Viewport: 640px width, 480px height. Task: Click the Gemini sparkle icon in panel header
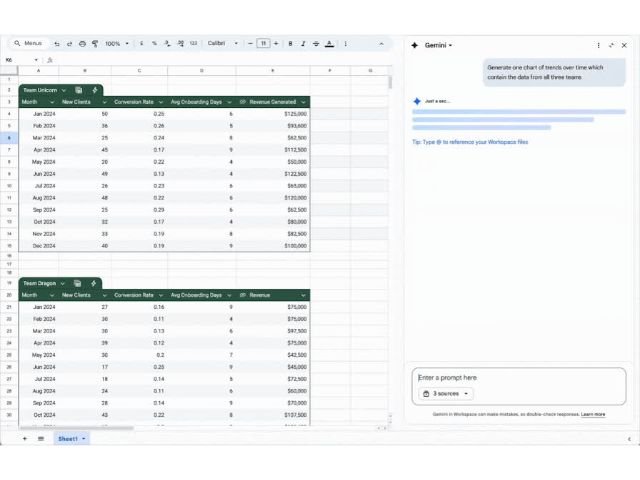pos(415,45)
